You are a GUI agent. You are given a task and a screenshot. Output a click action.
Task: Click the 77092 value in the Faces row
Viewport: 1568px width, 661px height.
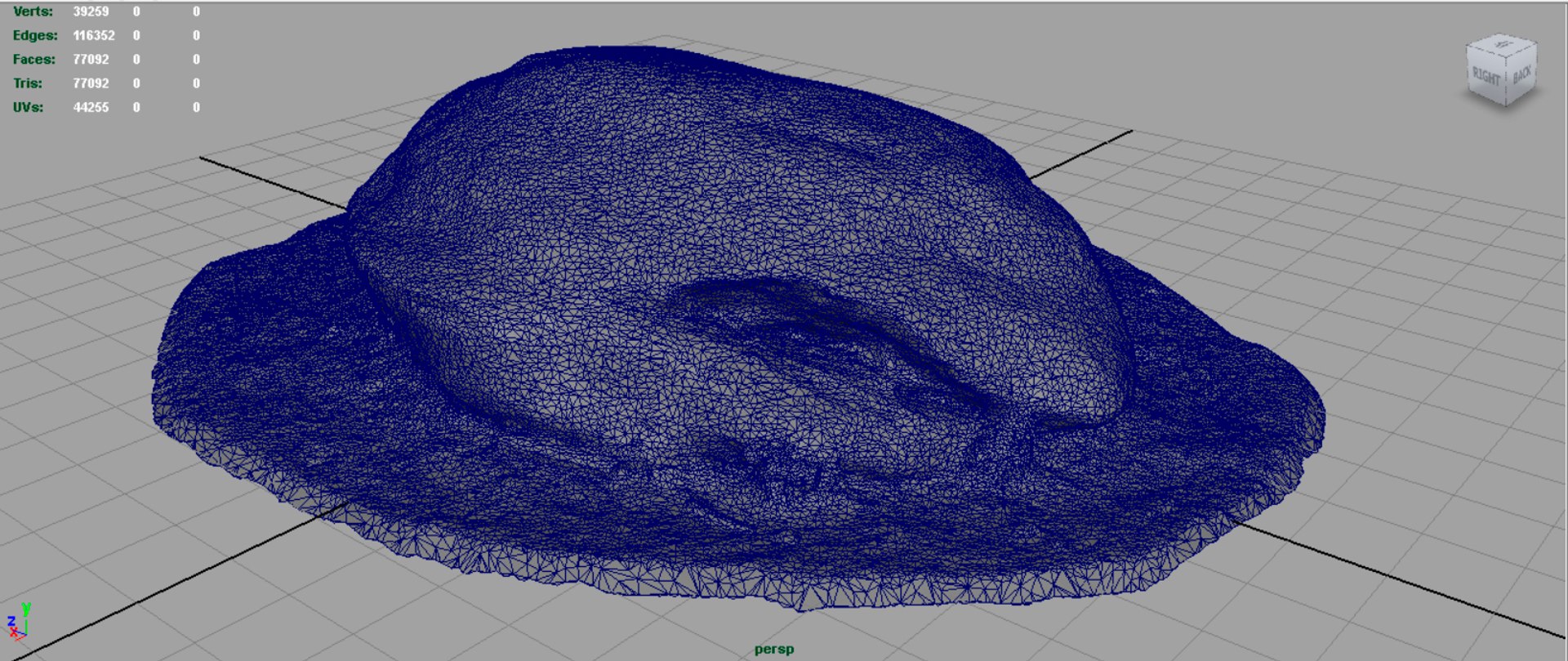pos(91,59)
